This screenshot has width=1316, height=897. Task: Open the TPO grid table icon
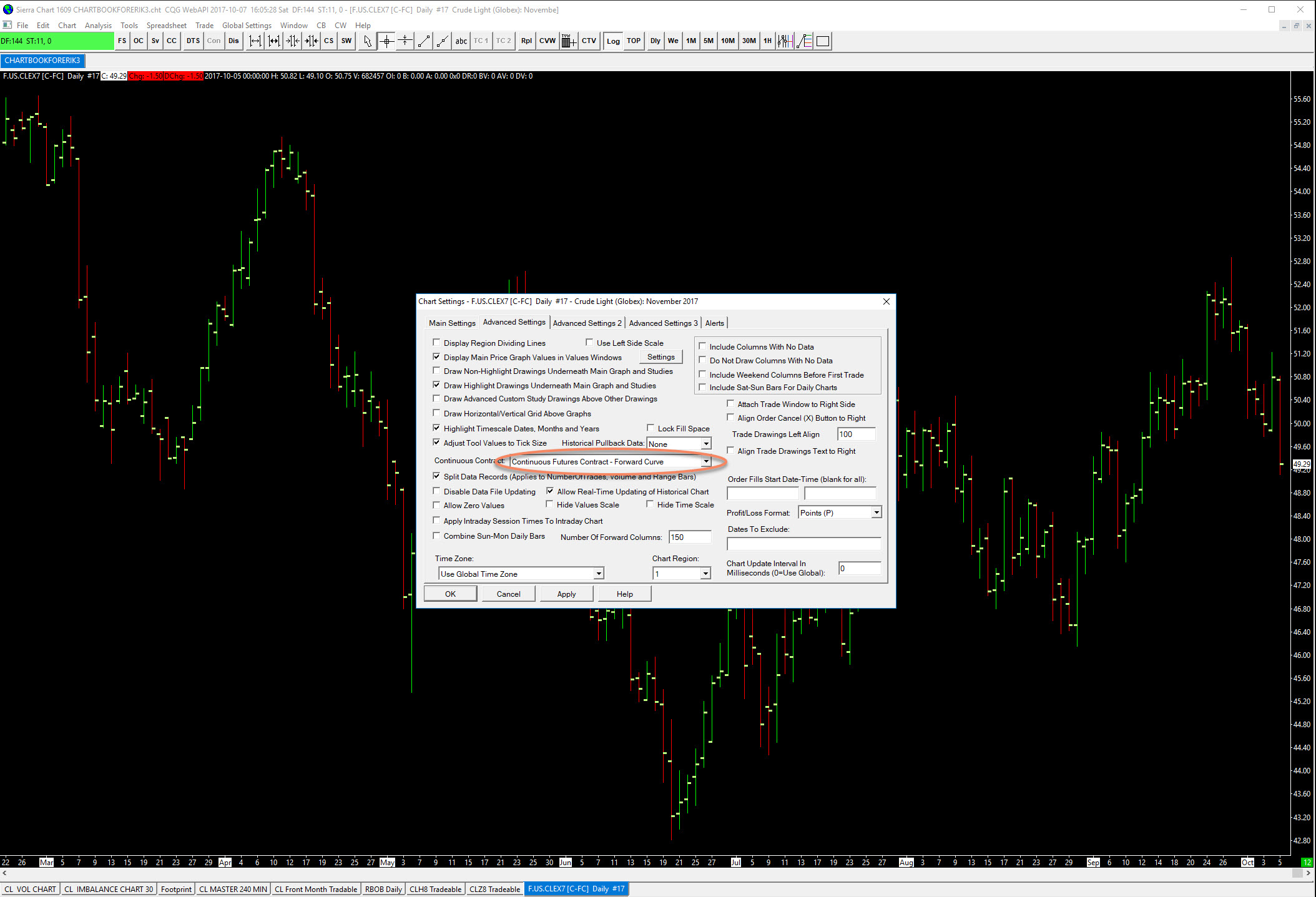567,41
